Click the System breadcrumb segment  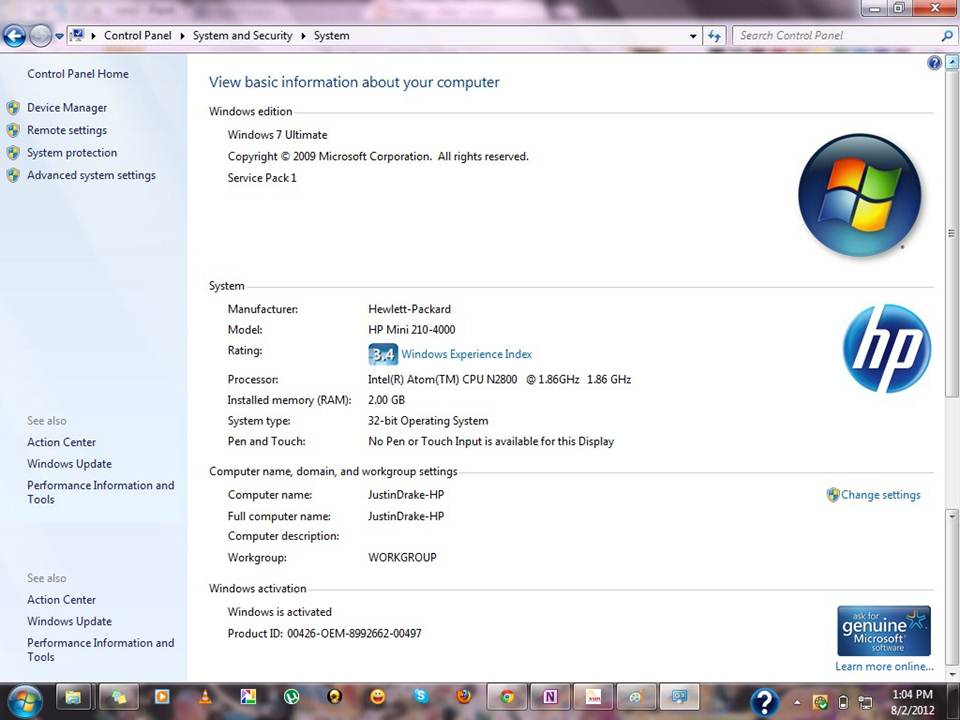tap(332, 36)
